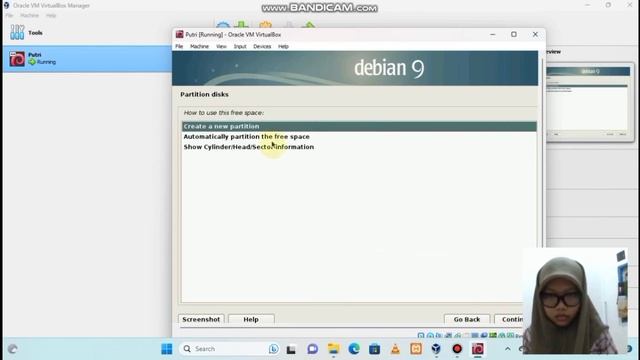Click Go Back in Debian installer

pos(467,319)
